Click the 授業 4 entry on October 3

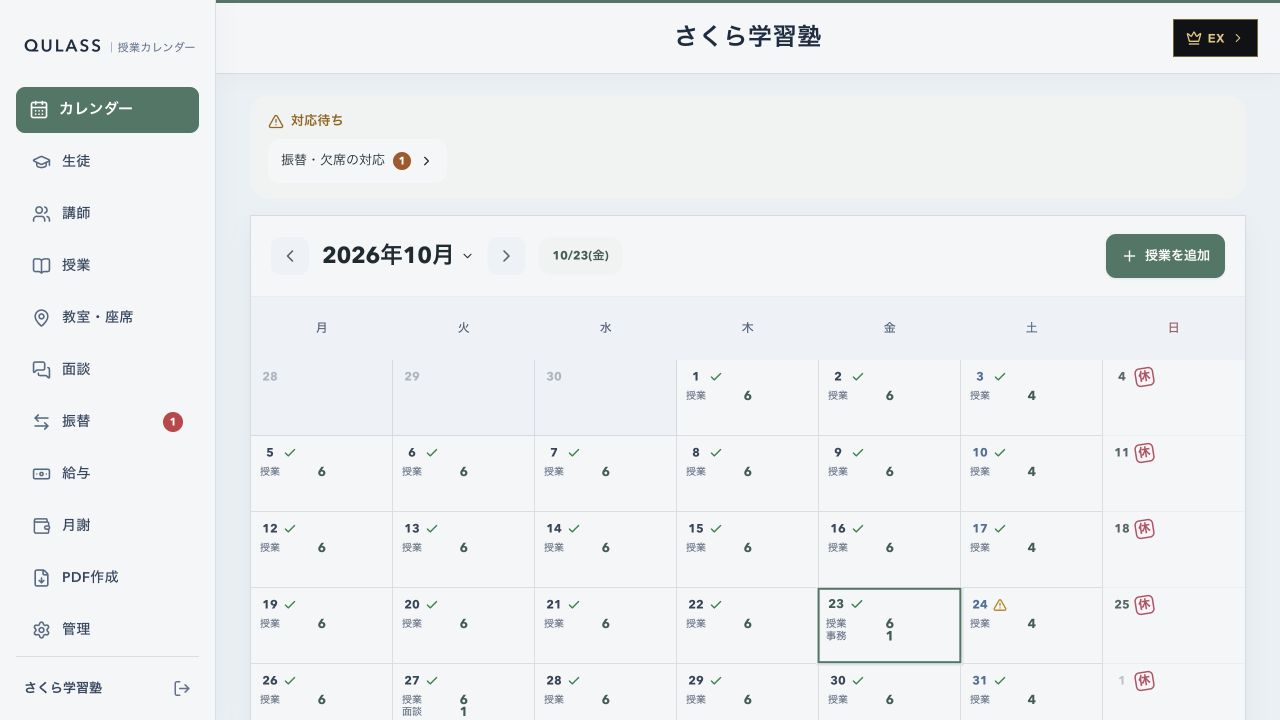[x=1003, y=396]
